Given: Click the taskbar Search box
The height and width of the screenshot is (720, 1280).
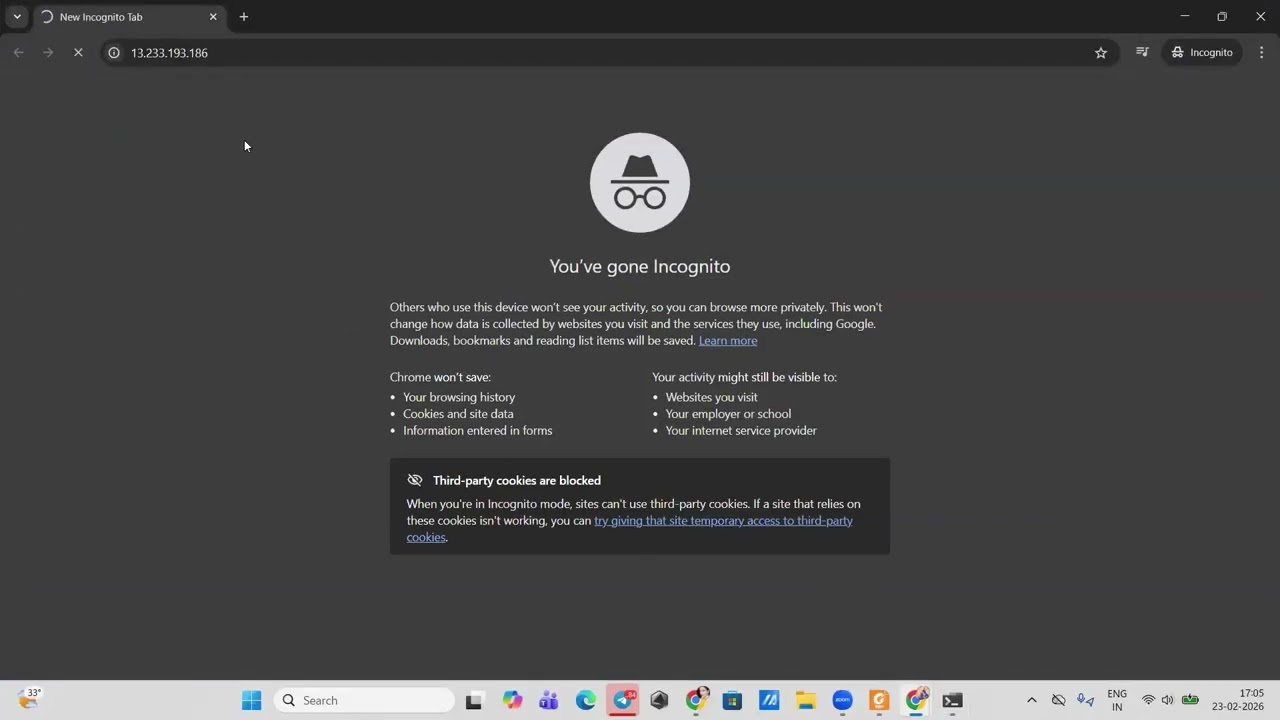Looking at the screenshot, I should [x=364, y=701].
